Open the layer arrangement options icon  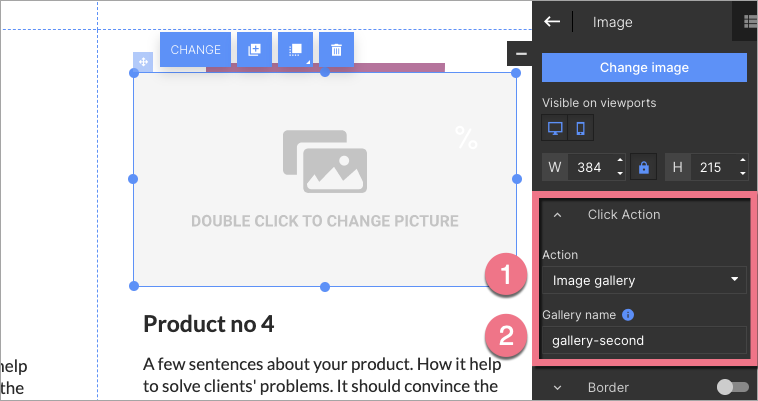(x=295, y=50)
